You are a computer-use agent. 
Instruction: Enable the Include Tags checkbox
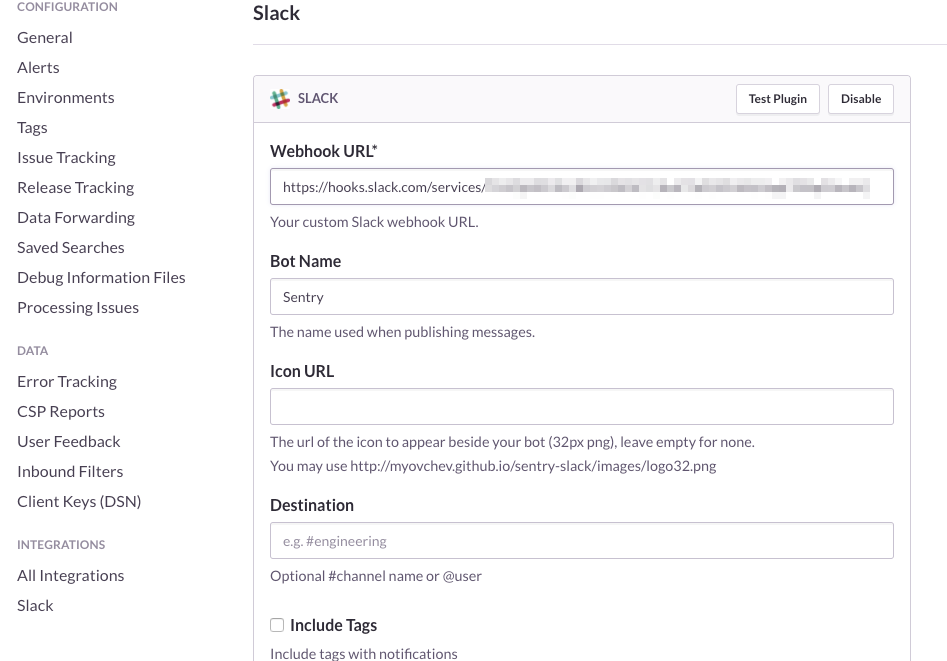pos(277,625)
